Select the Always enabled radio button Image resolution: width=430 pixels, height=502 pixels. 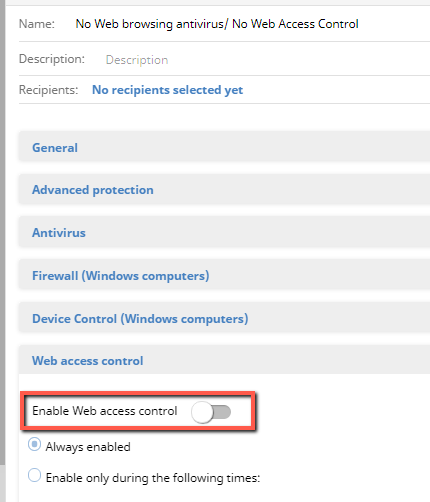[x=34, y=444]
